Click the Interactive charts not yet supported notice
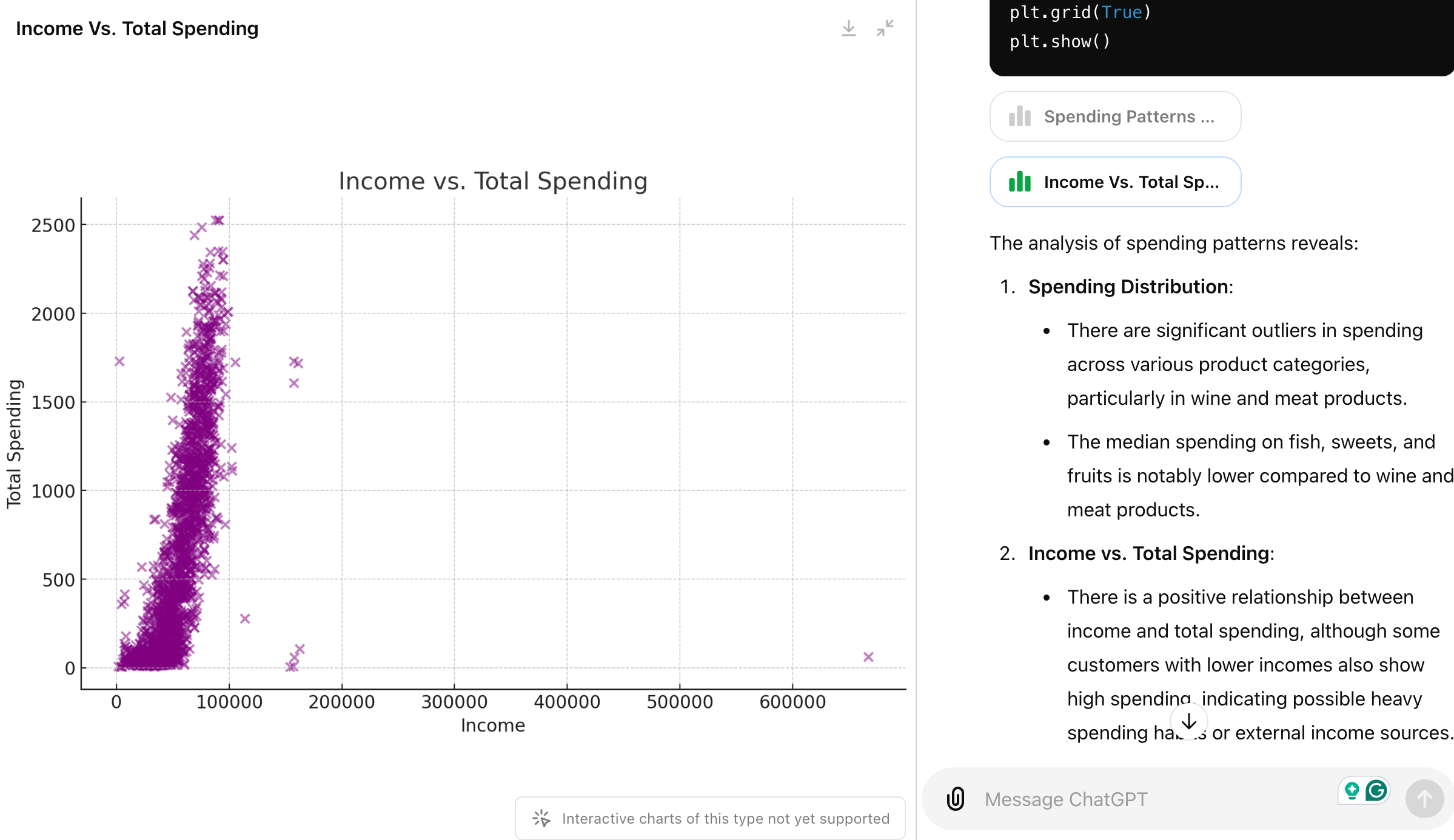 725,818
